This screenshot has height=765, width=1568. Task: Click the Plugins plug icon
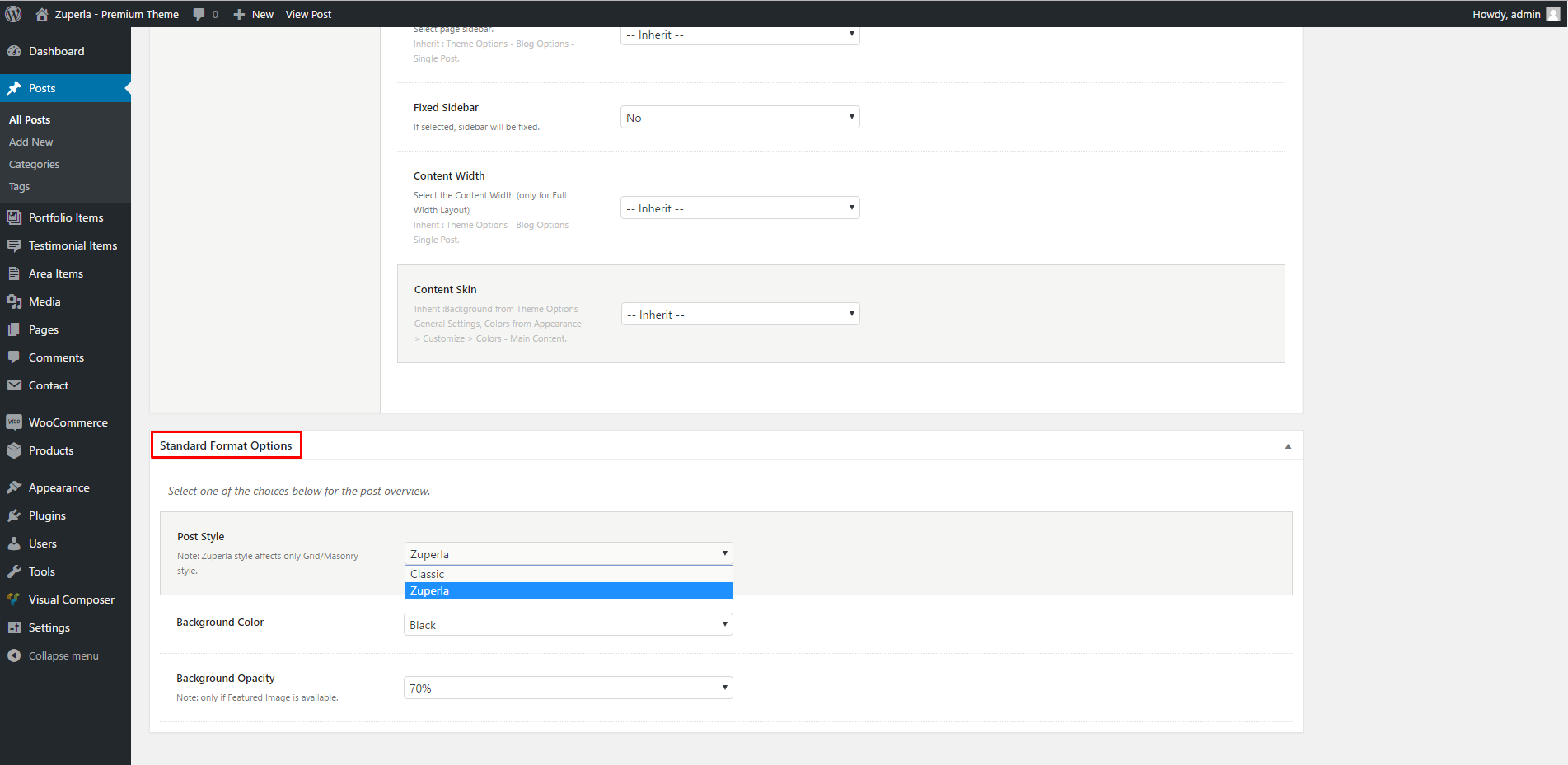14,515
